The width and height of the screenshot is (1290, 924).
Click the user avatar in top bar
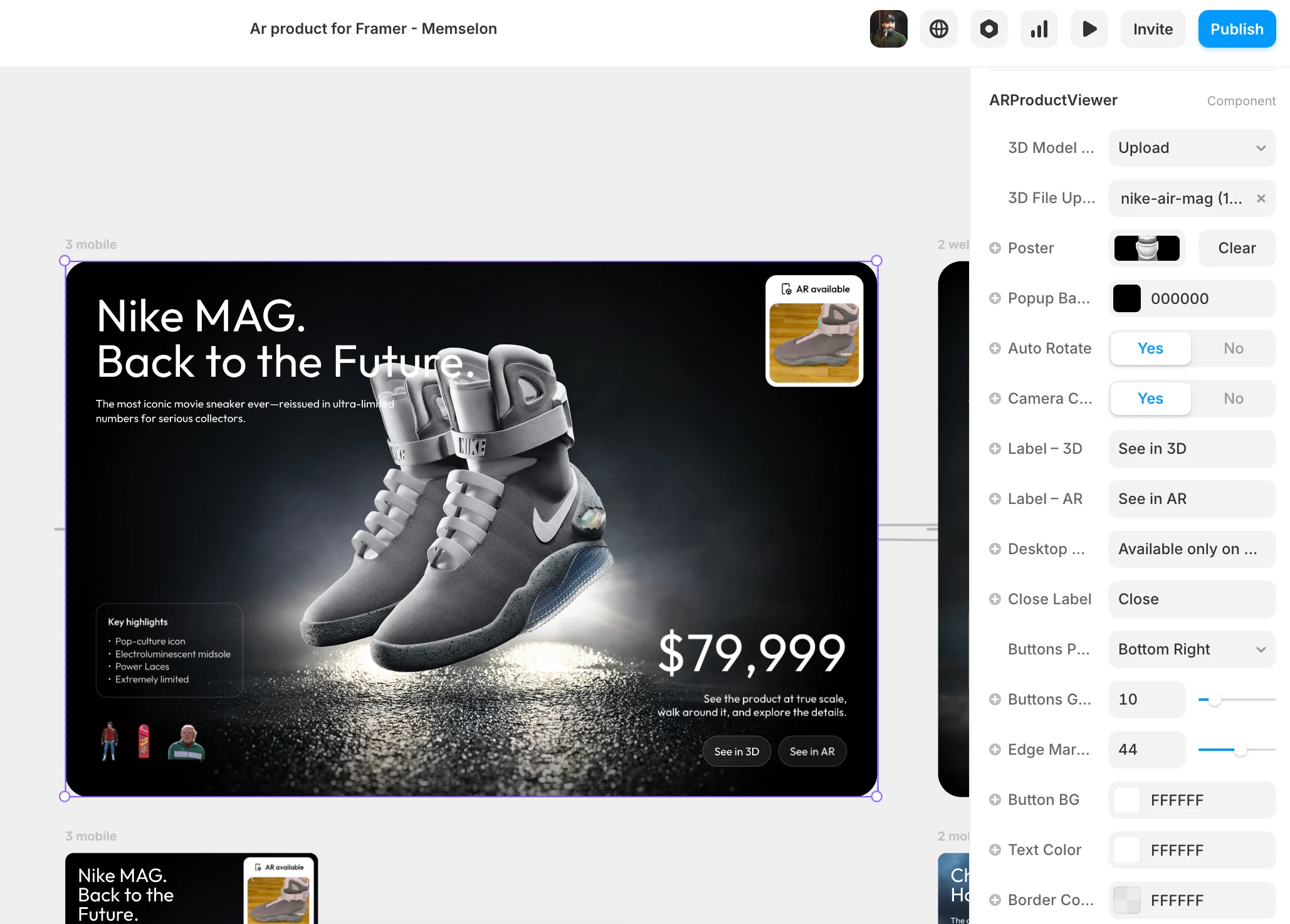[888, 29]
